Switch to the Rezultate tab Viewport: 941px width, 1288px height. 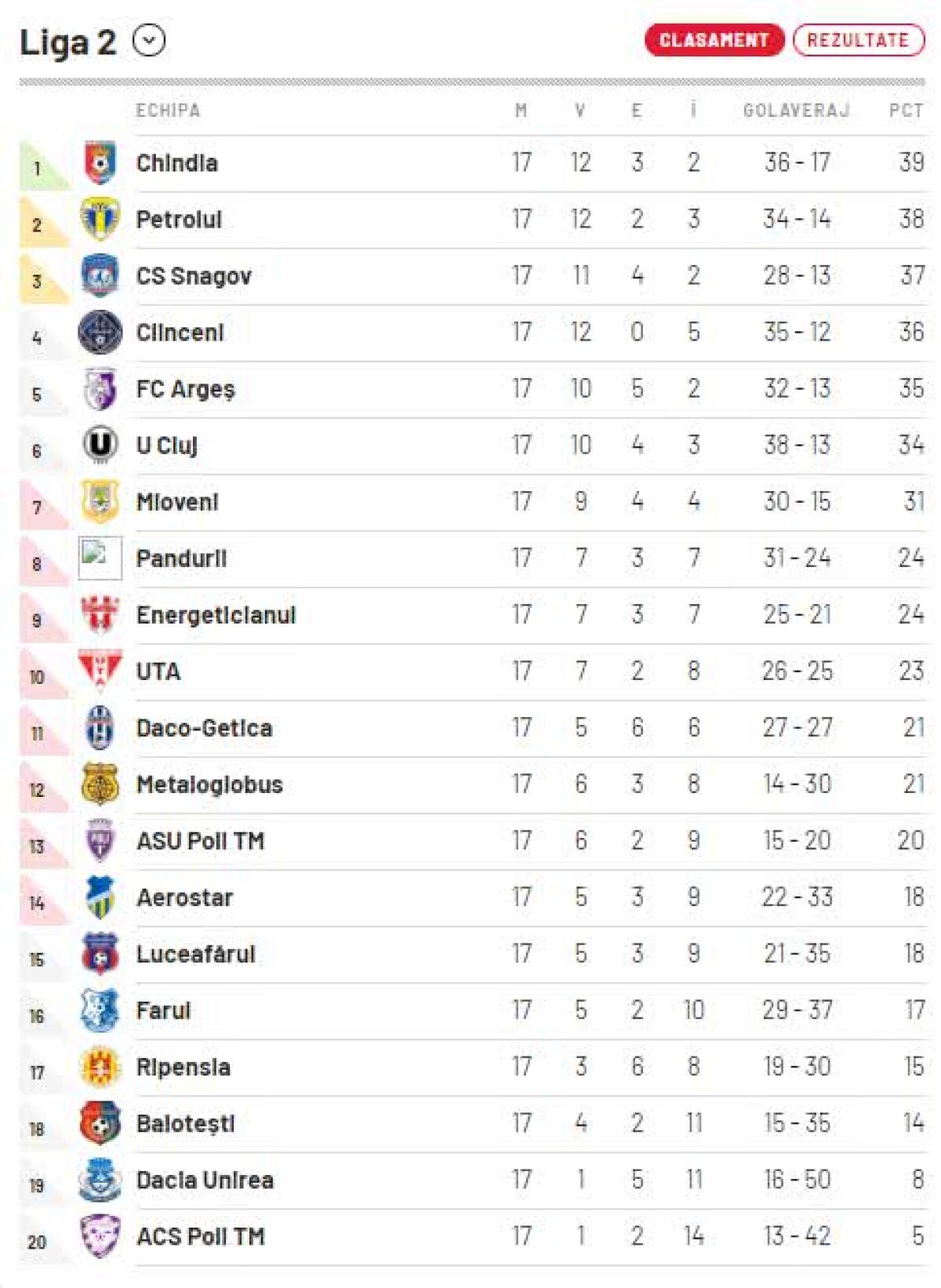pyautogui.click(x=858, y=40)
